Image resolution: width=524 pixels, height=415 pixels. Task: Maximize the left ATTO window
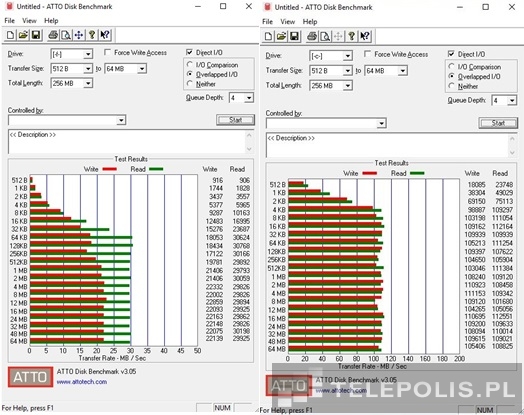point(223,6)
